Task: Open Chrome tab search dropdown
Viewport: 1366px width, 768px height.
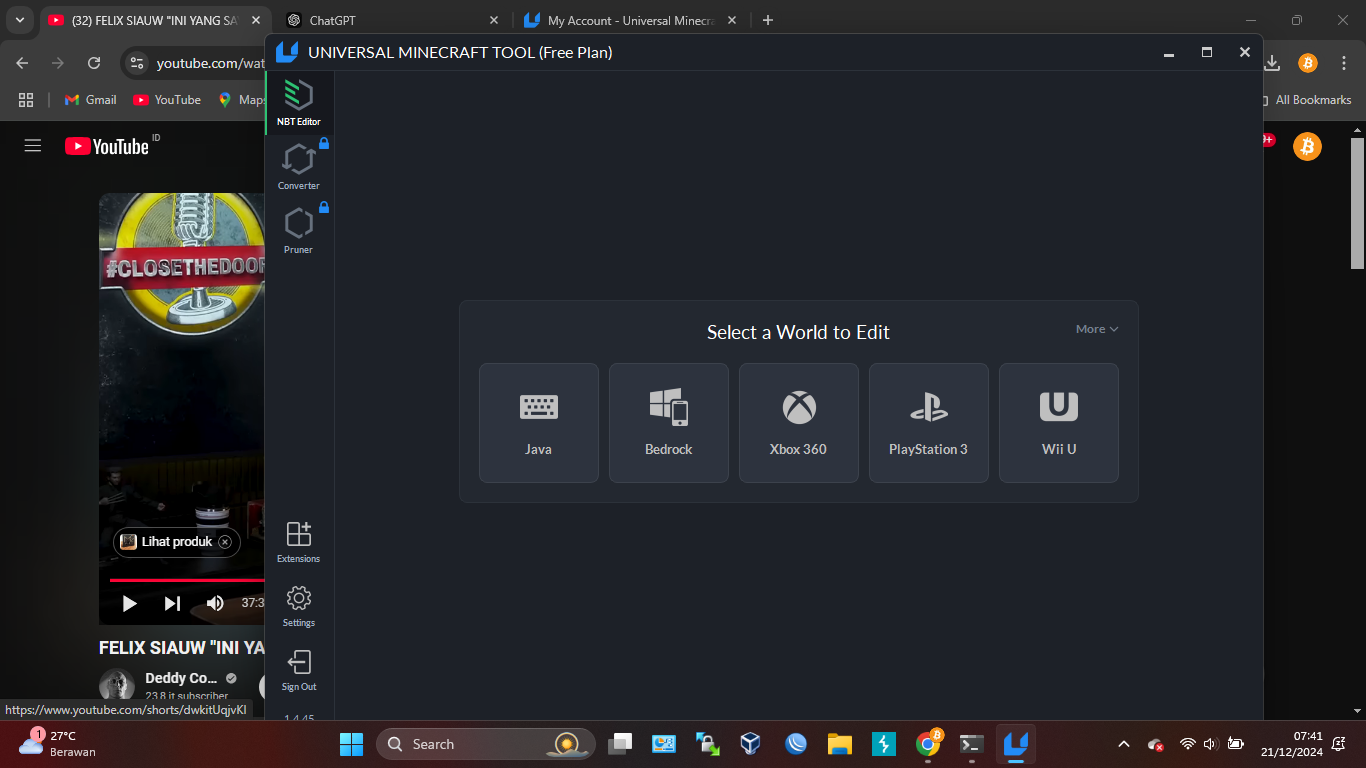Action: (19, 20)
